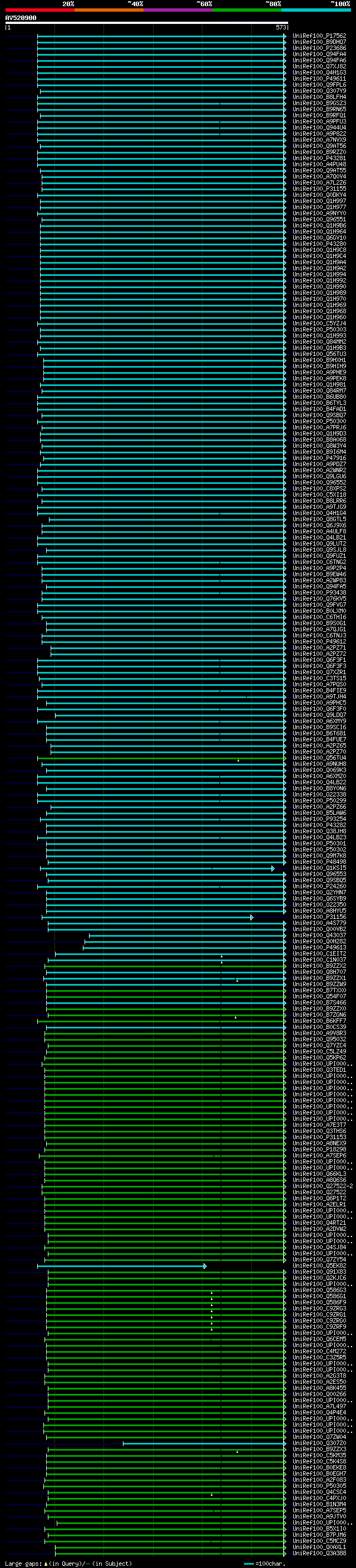Select hit UniRef100_B9GSZ3

point(319,103)
